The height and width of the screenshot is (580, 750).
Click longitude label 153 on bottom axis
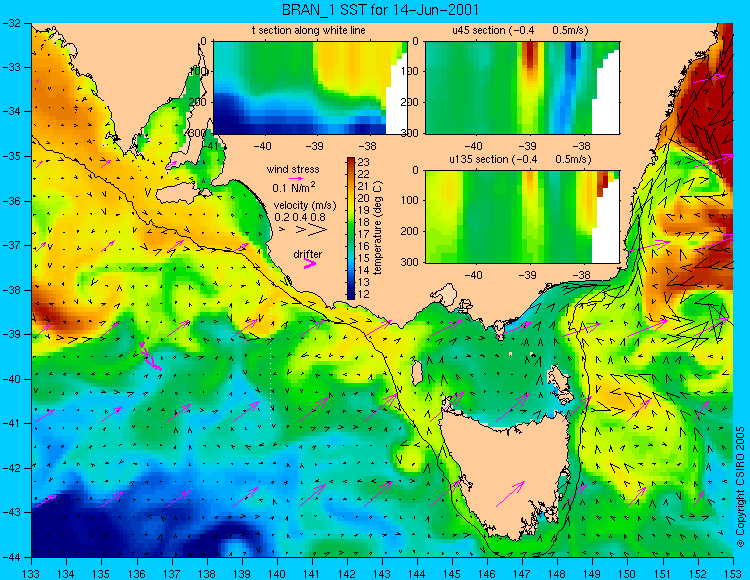coord(733,573)
